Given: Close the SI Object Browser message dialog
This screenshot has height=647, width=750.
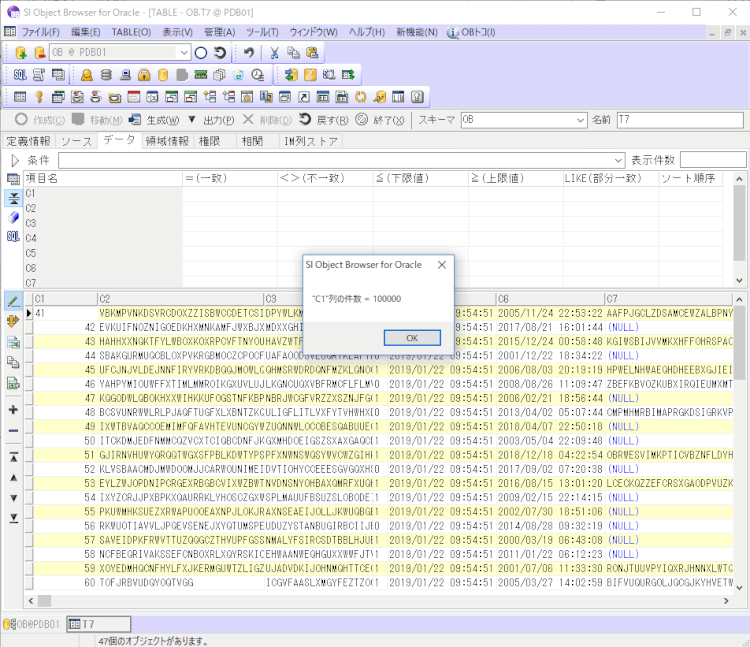Looking at the screenshot, I should pos(442,265).
